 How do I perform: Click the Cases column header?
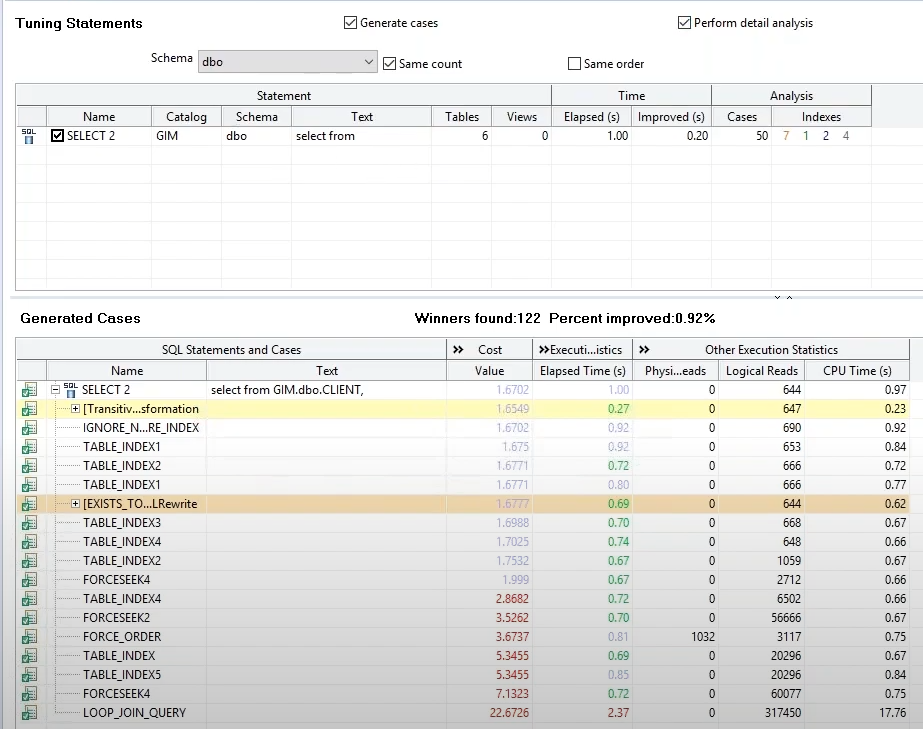click(x=742, y=117)
